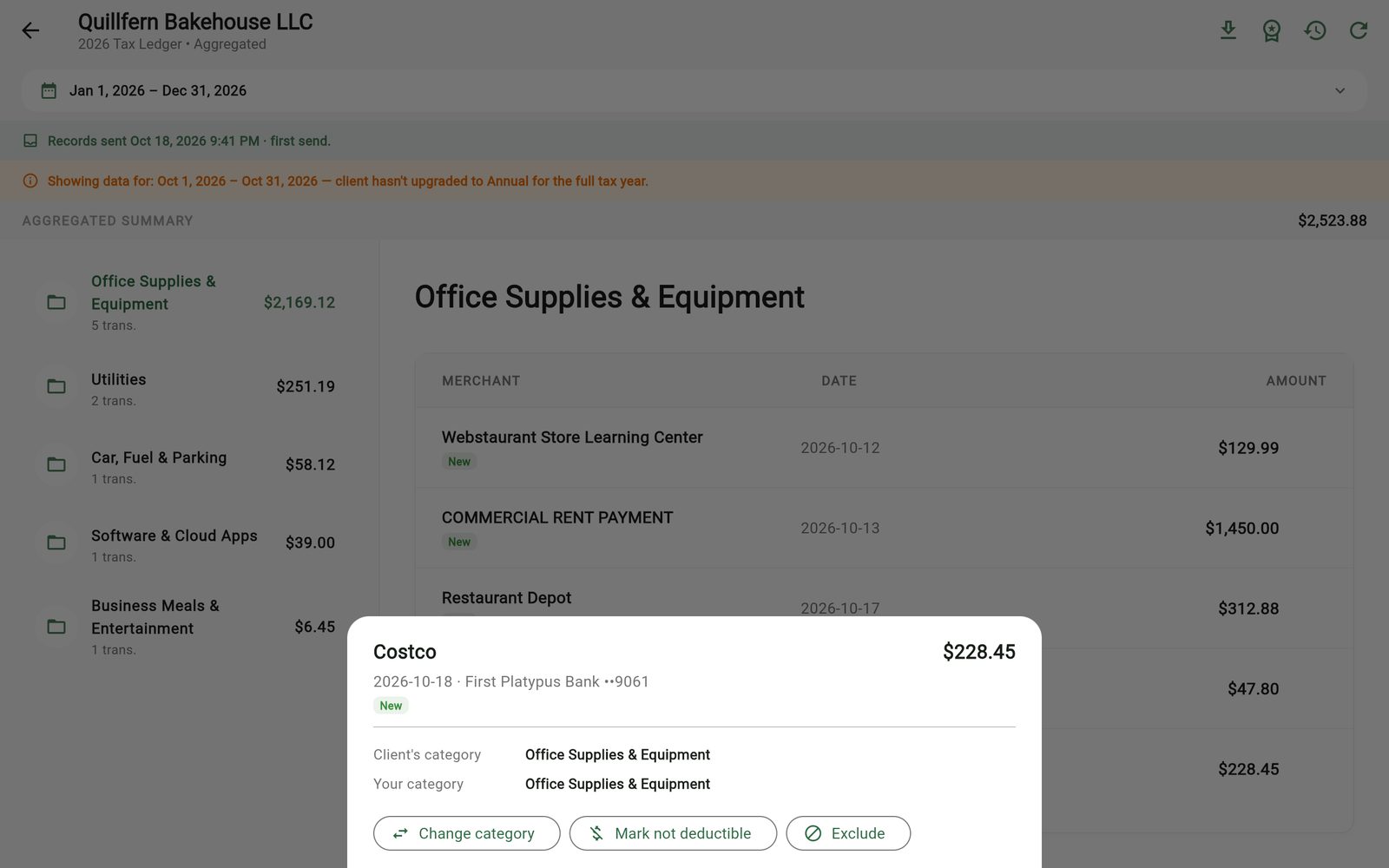Go back using the back arrow
1389x868 pixels.
click(30, 30)
